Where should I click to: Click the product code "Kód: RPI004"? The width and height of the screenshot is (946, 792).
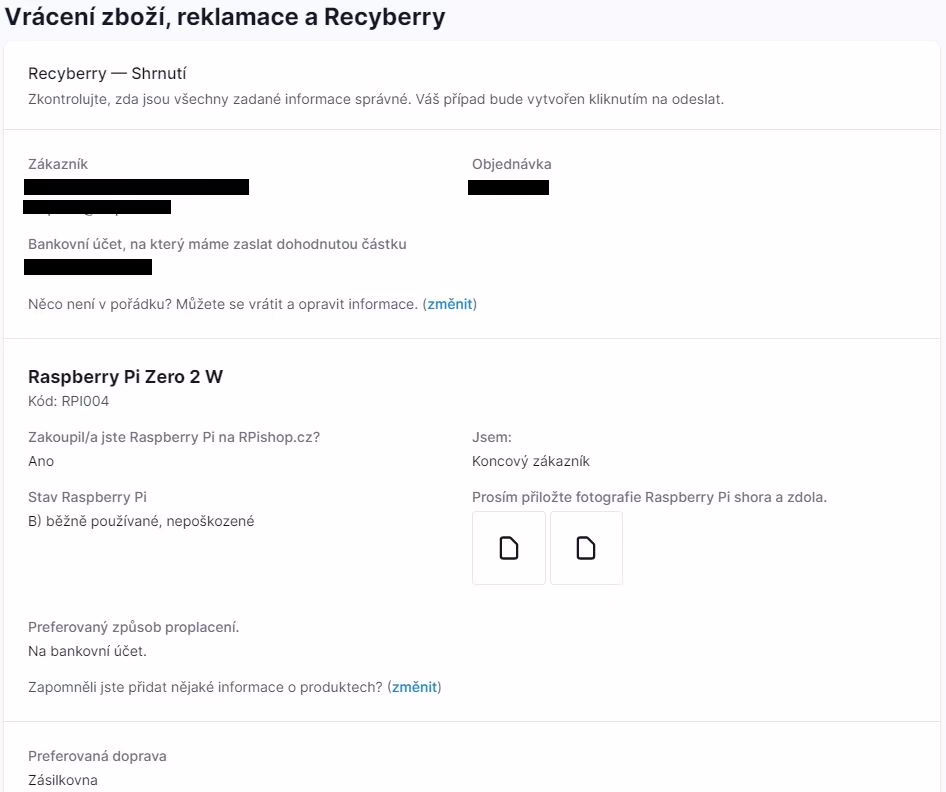point(68,401)
